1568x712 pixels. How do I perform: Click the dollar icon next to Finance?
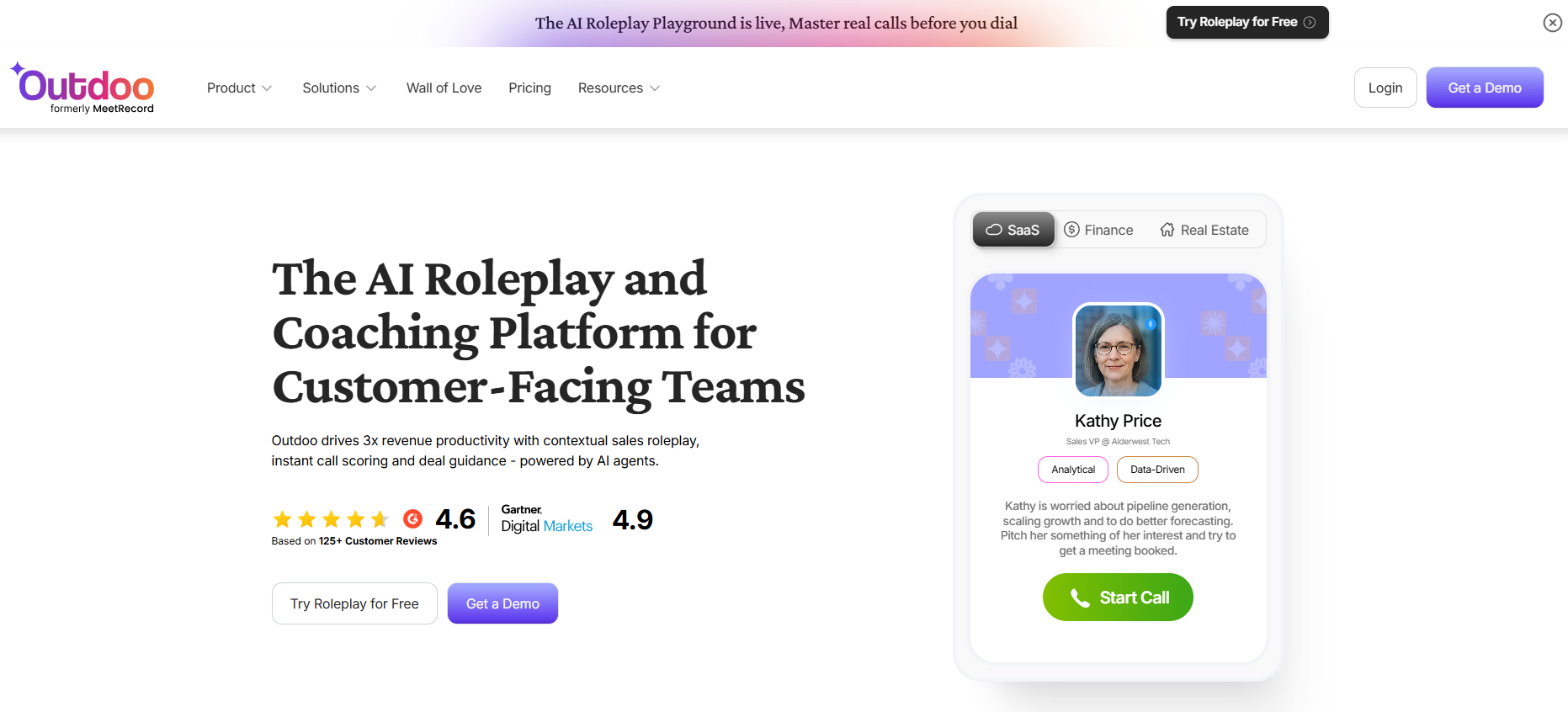(x=1071, y=230)
